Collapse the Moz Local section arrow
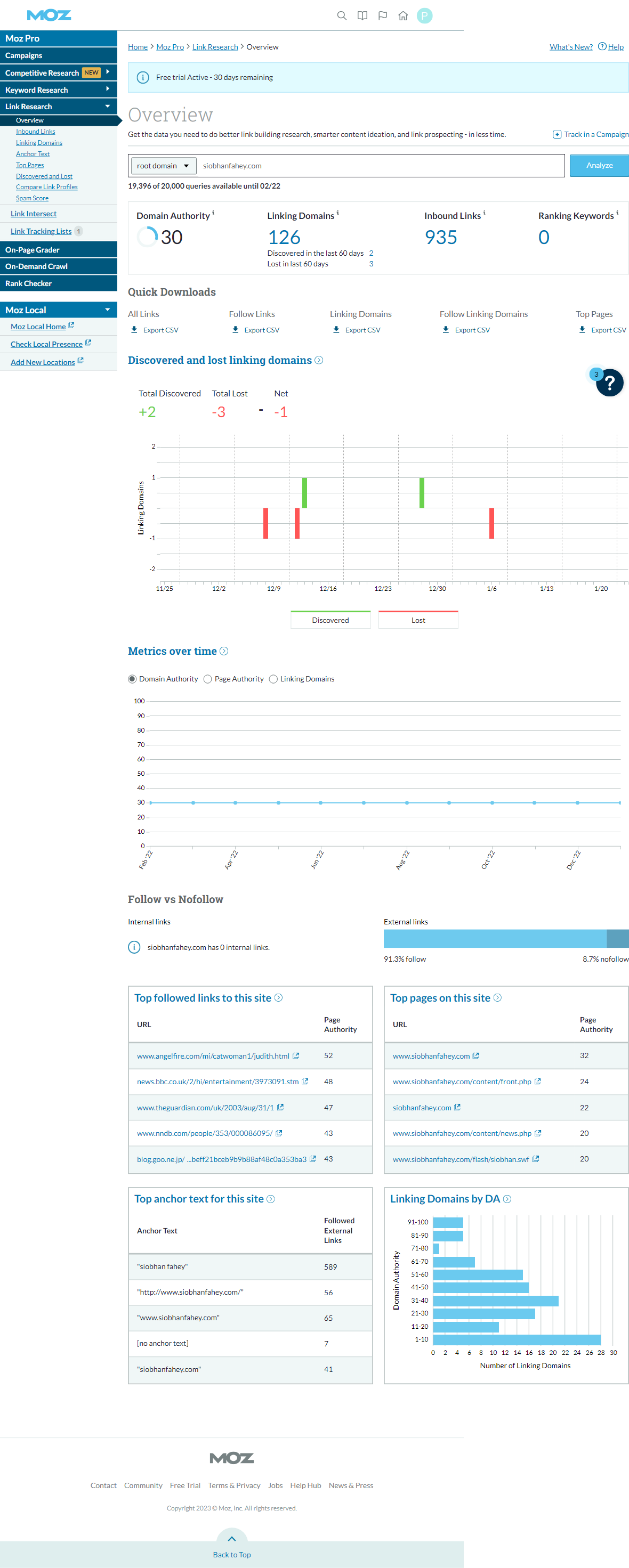The height and width of the screenshot is (1568, 629). coord(108,310)
